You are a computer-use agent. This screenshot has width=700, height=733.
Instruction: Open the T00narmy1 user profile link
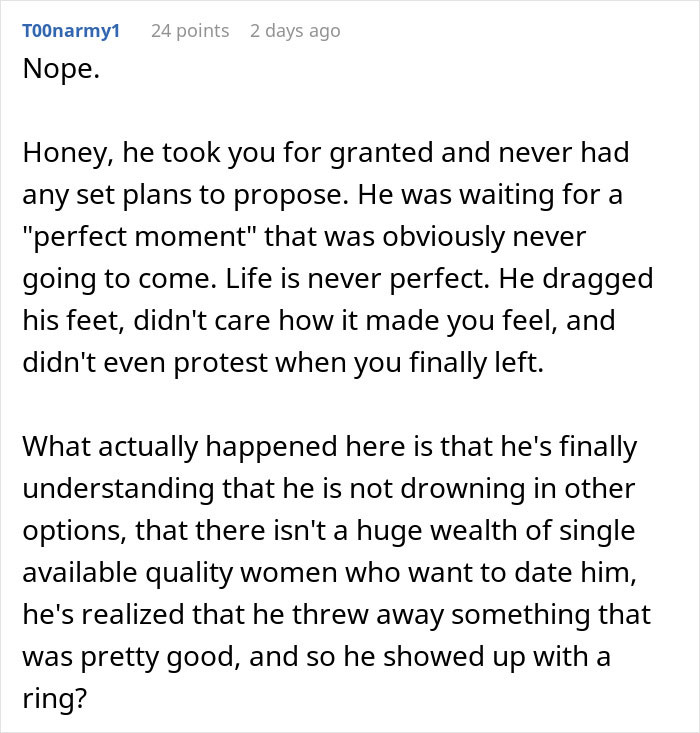click(71, 31)
